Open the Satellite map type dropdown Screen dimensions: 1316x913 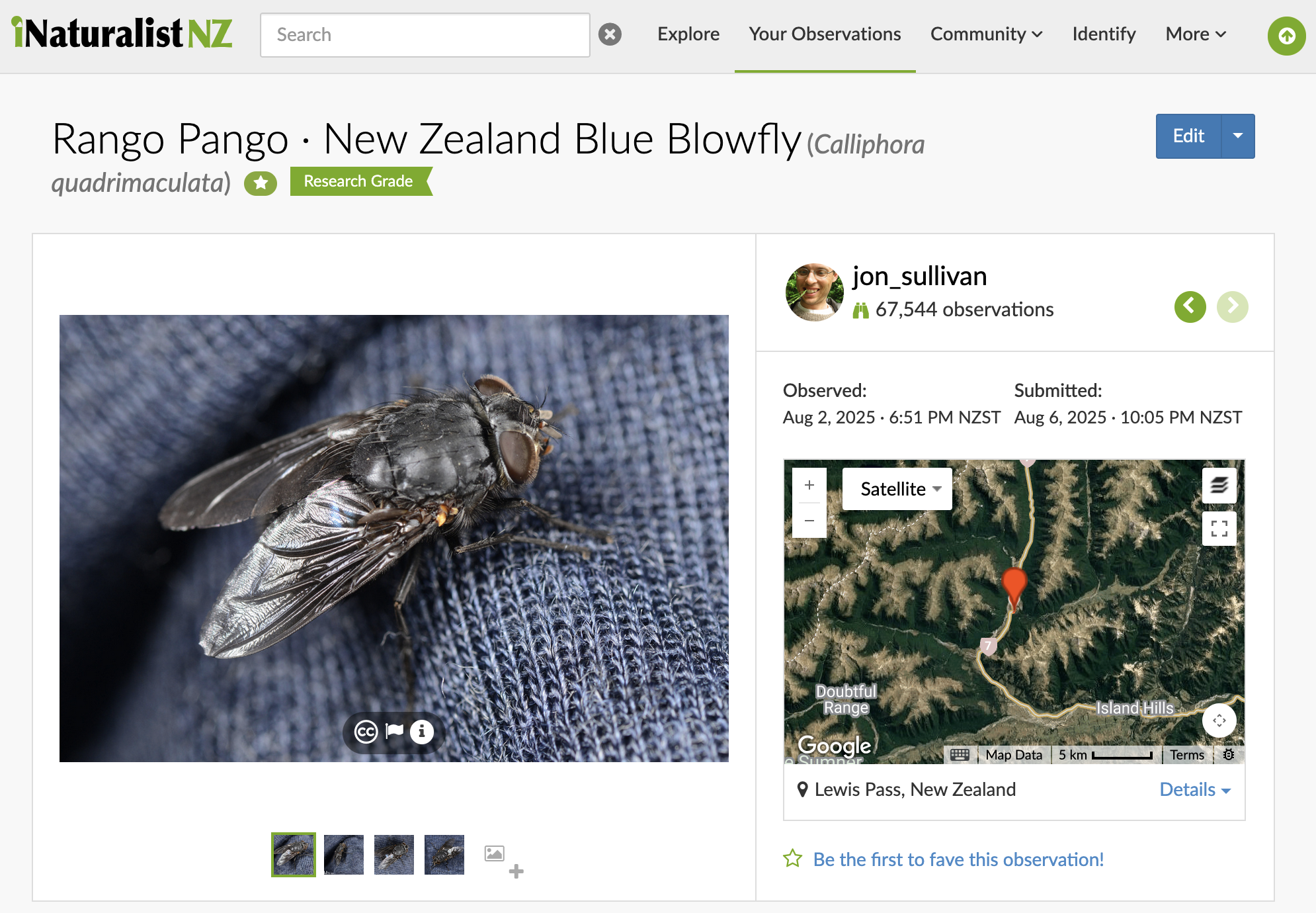(x=897, y=489)
